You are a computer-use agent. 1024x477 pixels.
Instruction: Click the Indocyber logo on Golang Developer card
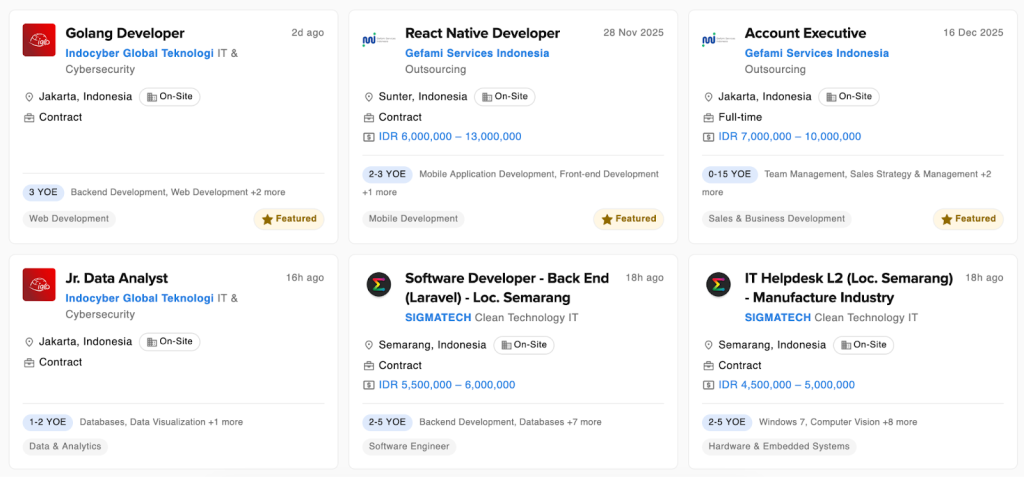[39, 40]
